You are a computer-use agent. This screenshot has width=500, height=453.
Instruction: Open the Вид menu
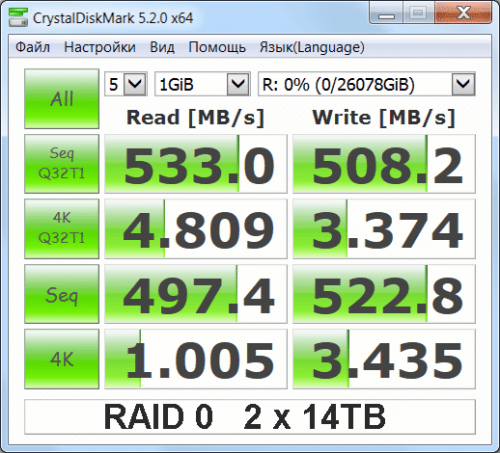click(x=162, y=47)
